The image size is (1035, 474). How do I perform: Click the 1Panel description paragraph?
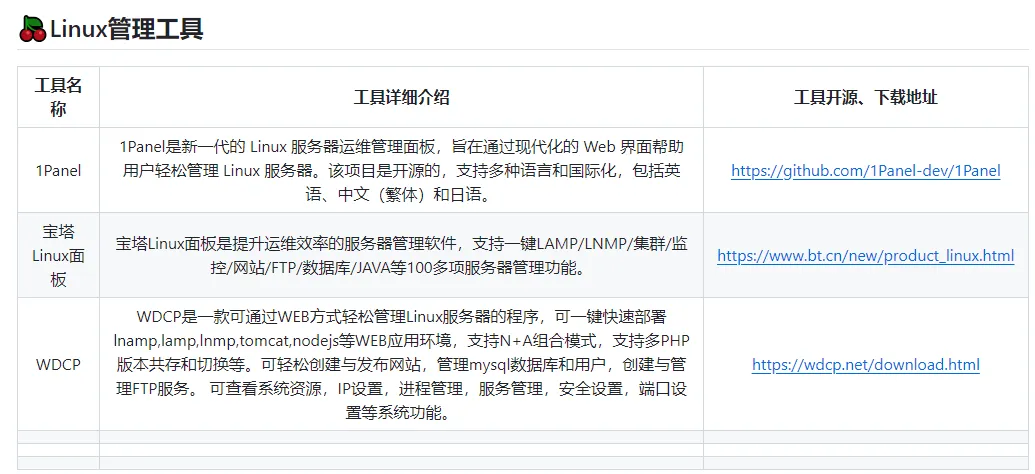pos(401,171)
